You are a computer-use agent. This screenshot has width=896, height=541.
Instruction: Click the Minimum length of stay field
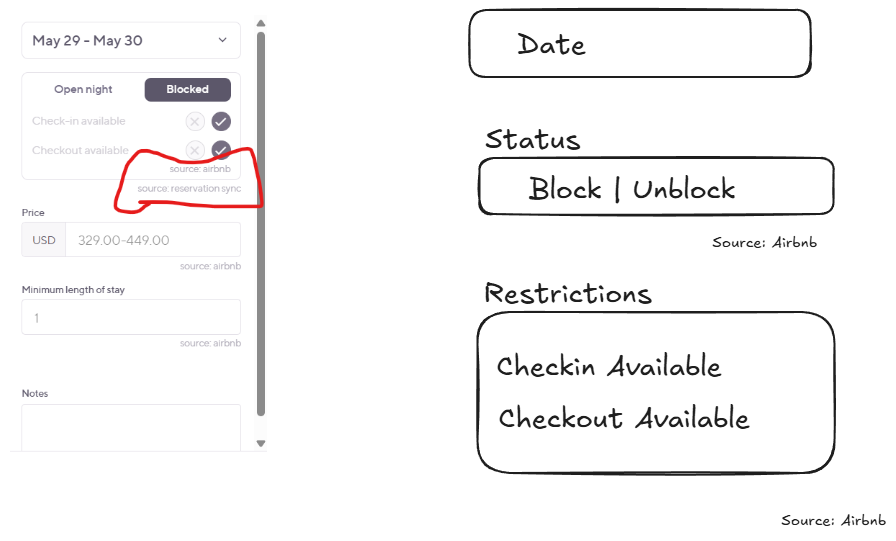coord(131,317)
